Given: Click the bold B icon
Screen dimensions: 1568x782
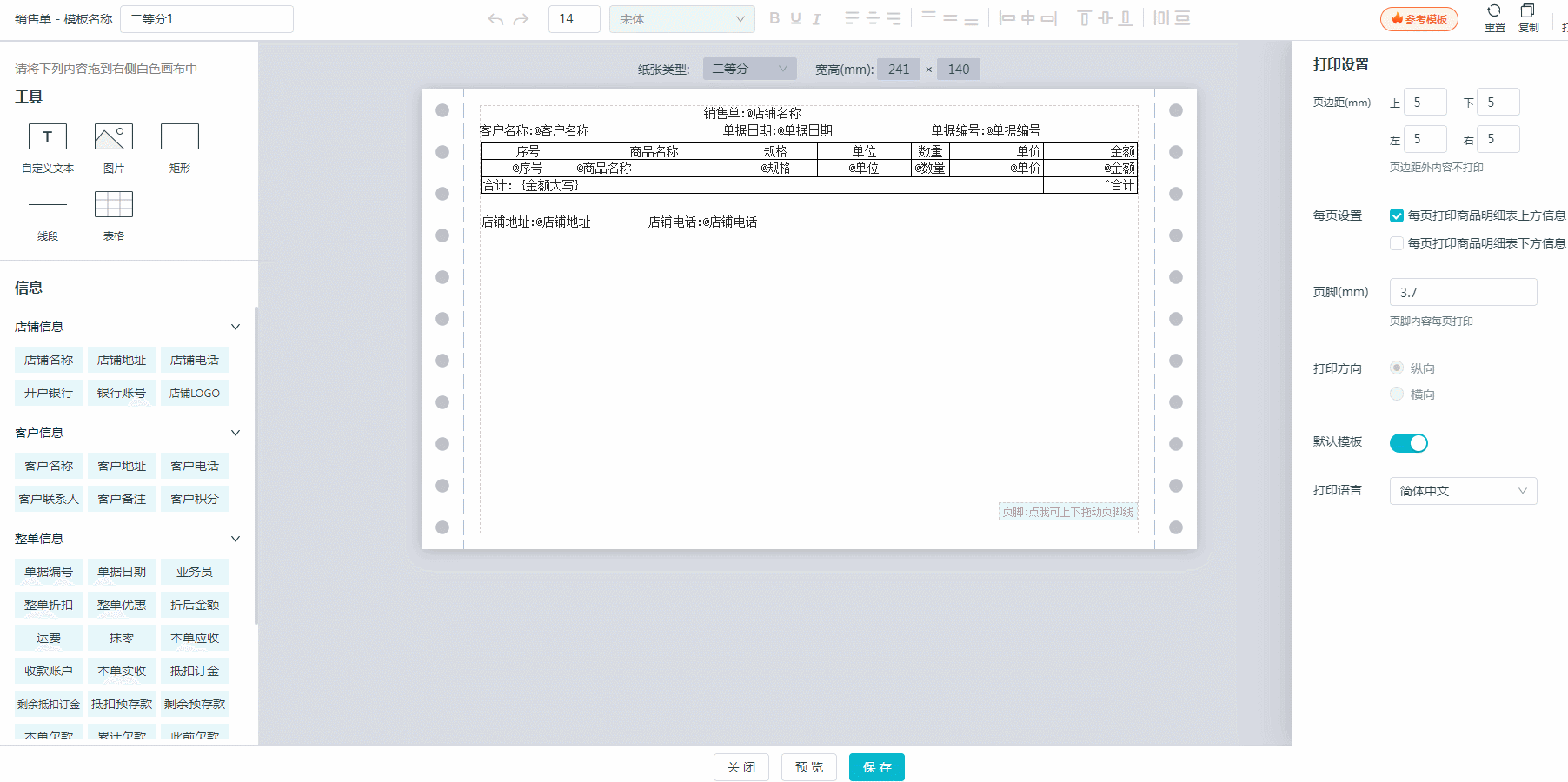Looking at the screenshot, I should coord(774,18).
